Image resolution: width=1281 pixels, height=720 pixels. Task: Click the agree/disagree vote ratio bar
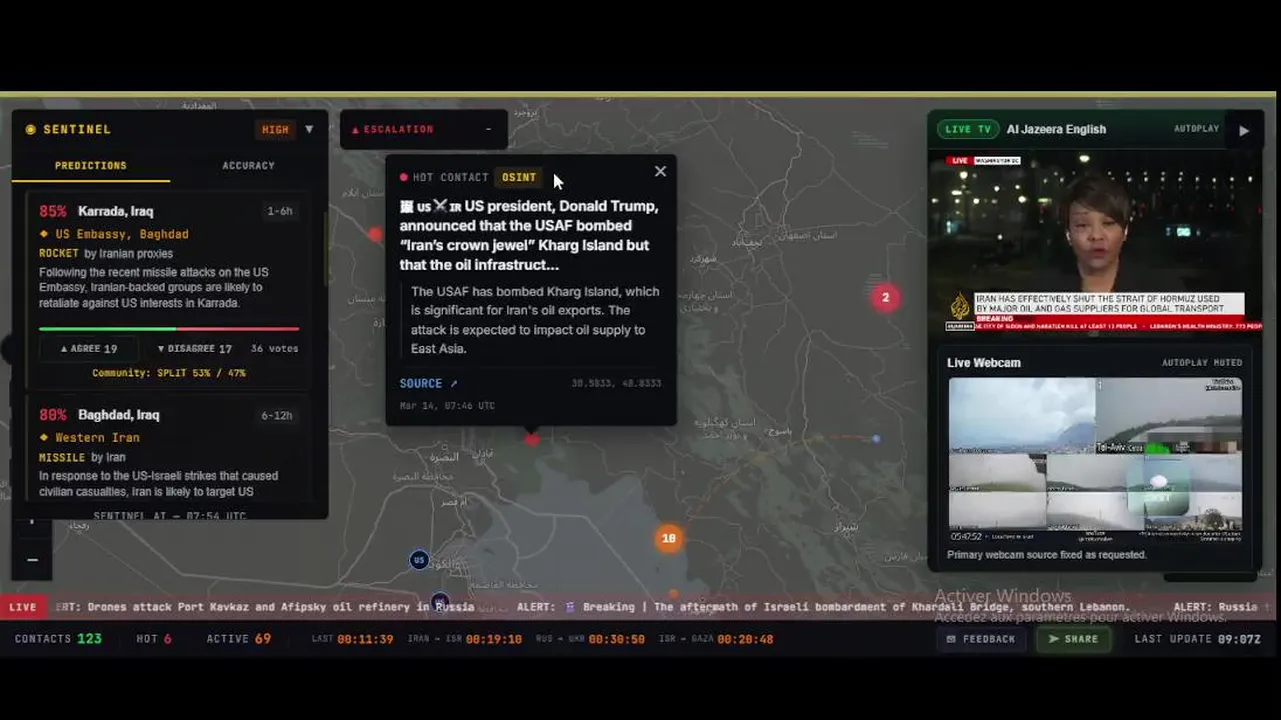[169, 328]
